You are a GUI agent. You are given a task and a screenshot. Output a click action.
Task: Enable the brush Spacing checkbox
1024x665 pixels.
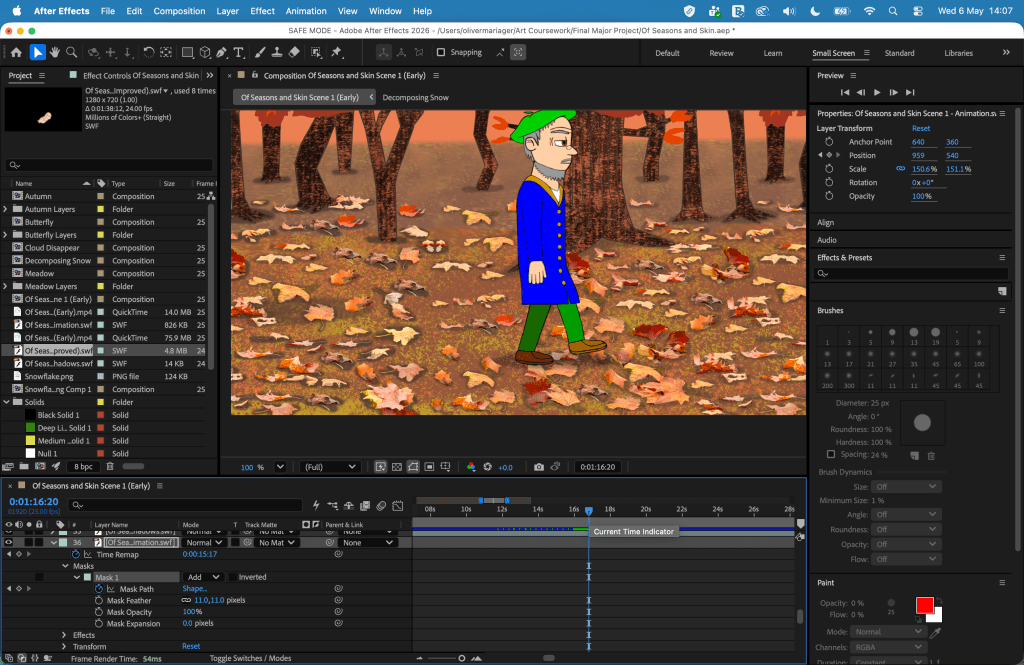coord(831,454)
